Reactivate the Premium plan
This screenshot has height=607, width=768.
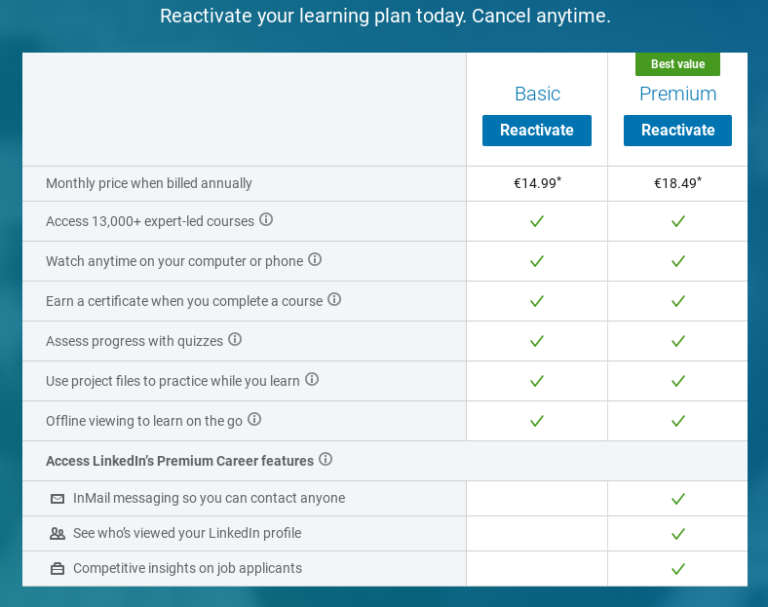click(678, 130)
